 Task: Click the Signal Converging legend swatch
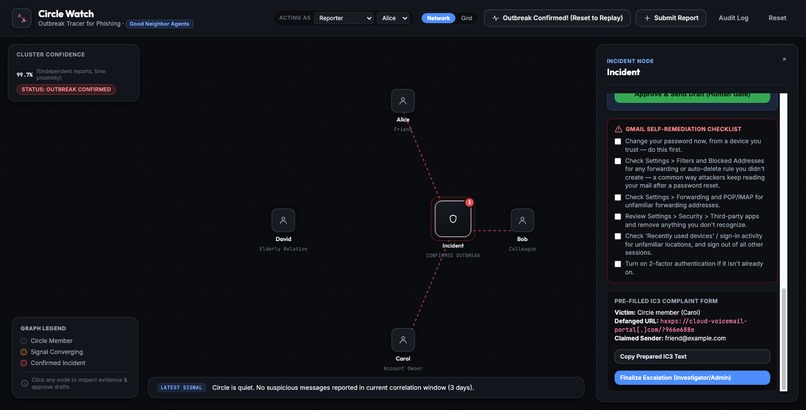(x=24, y=352)
